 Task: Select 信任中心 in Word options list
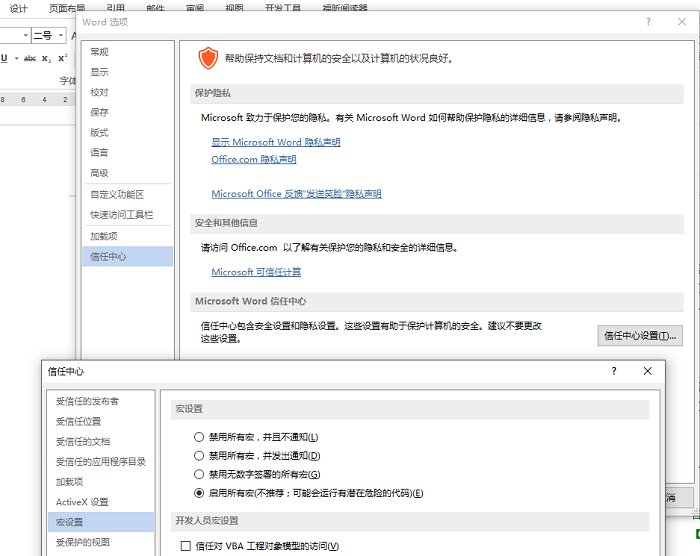coord(127,256)
